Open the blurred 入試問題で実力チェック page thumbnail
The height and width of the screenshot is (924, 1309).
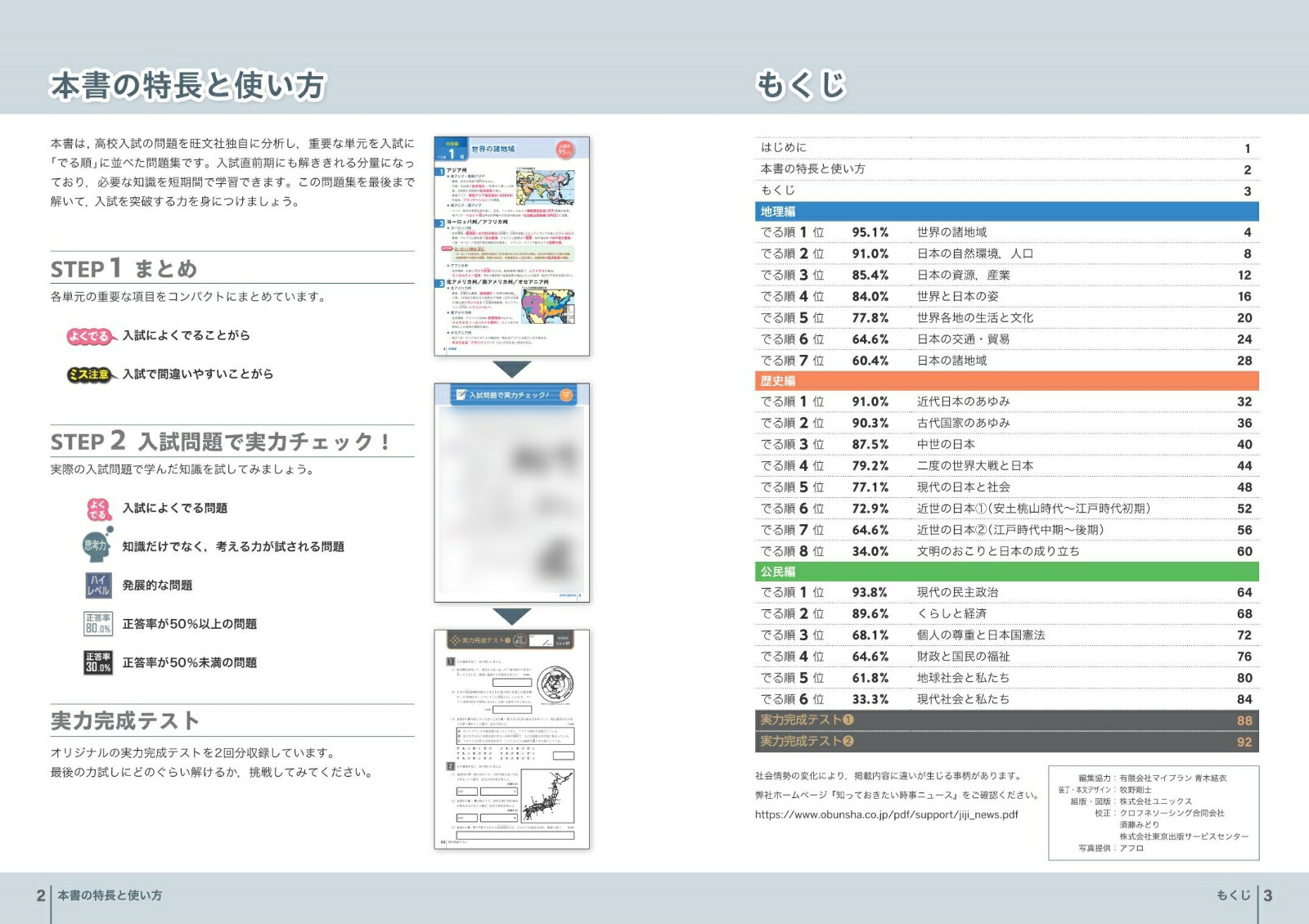click(512, 493)
